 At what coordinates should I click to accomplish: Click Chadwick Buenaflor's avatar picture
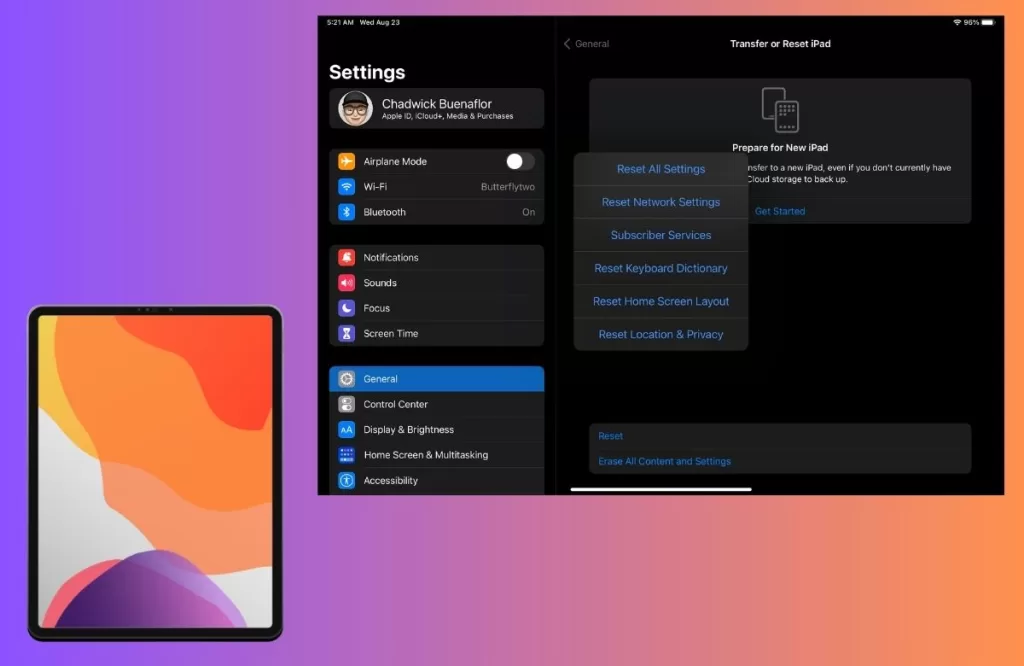(355, 108)
